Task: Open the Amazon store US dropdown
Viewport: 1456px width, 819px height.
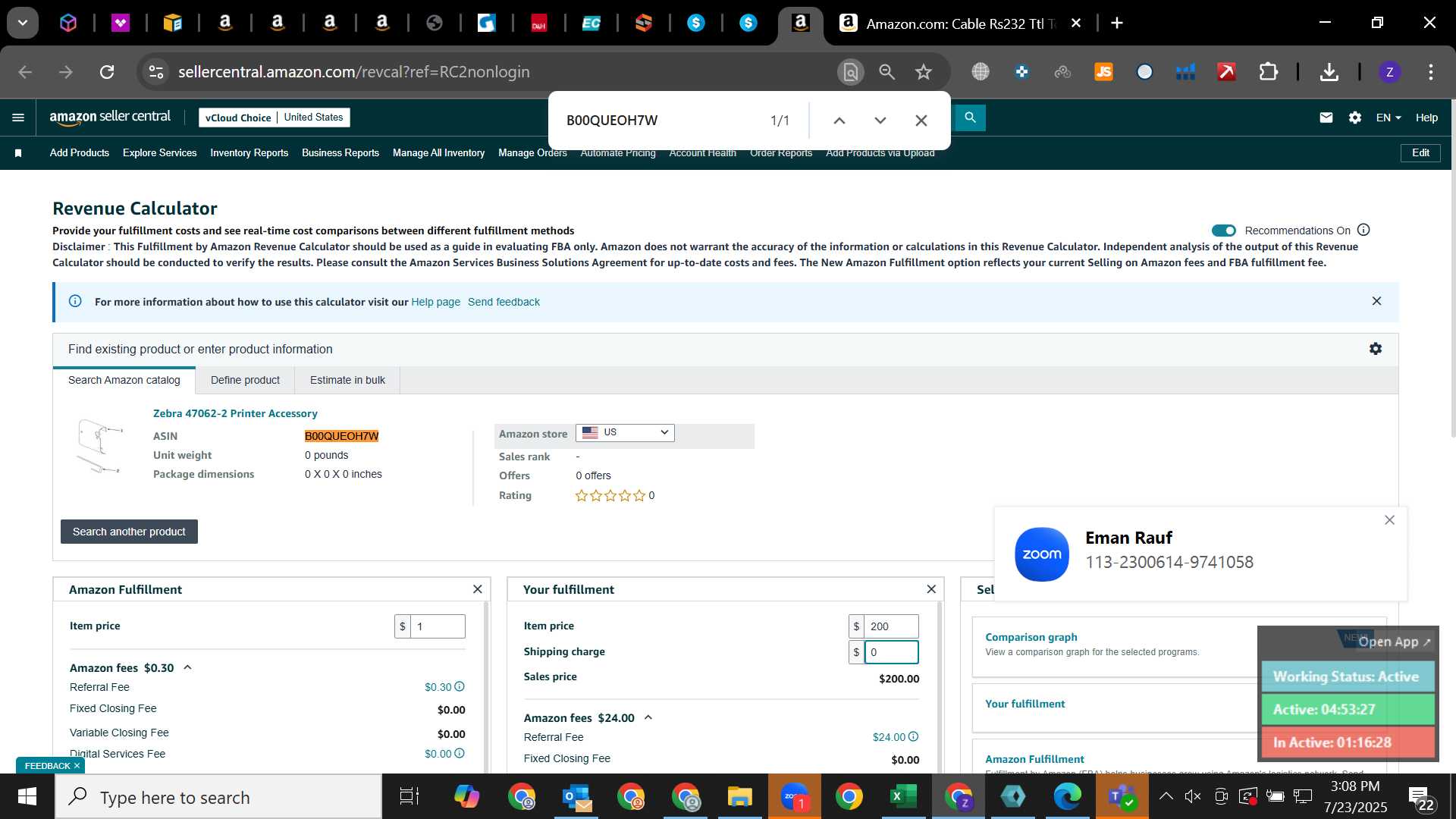Action: (625, 432)
